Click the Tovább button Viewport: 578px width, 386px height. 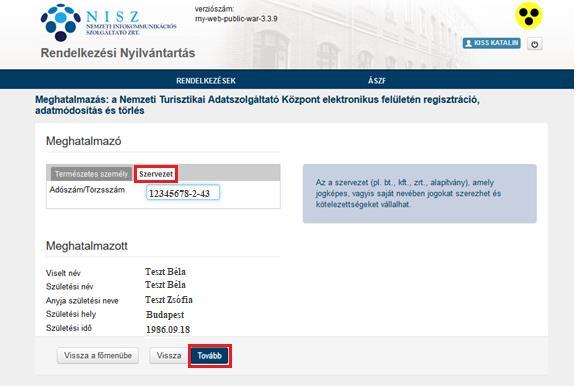tap(209, 356)
